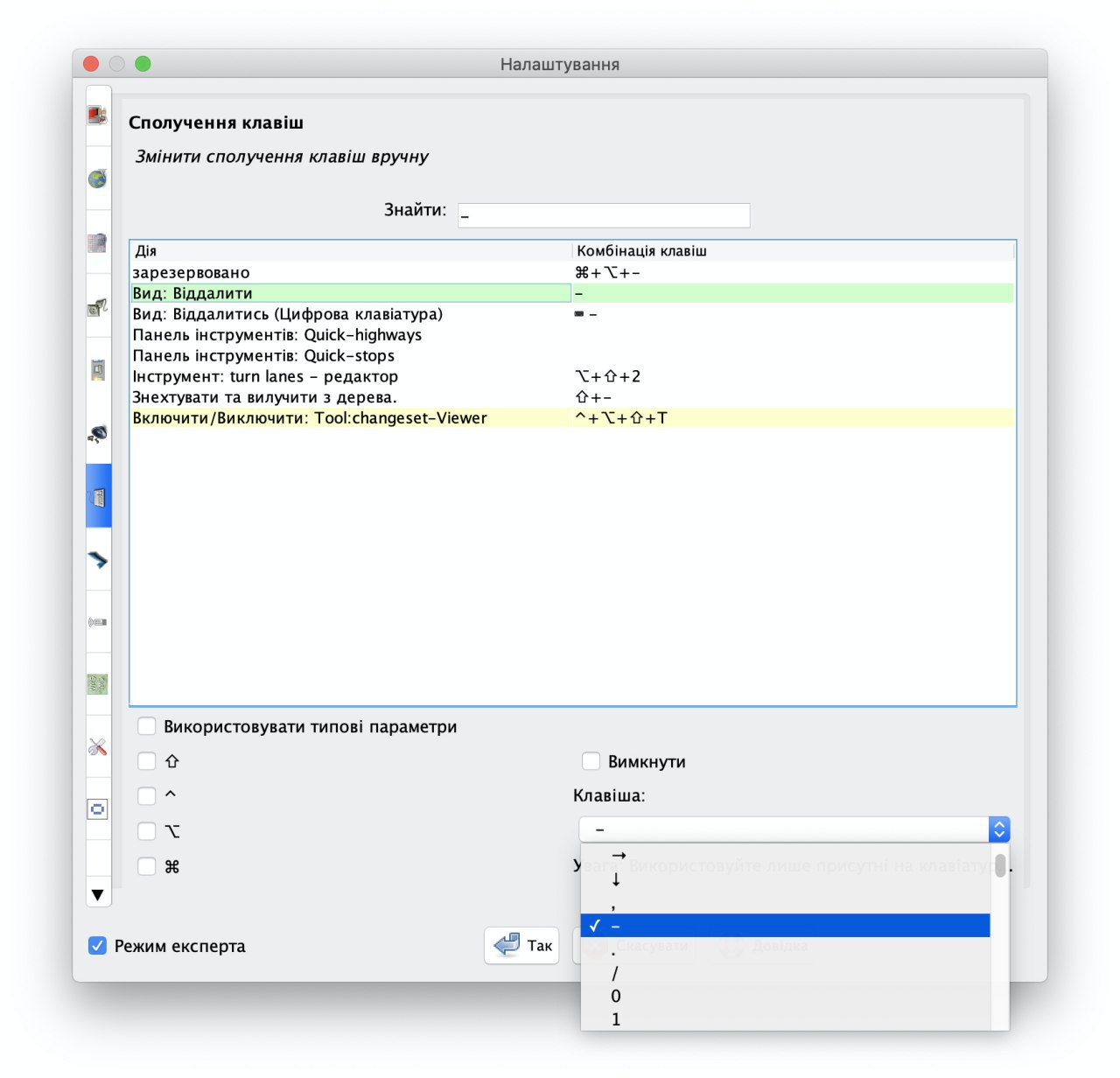Sort by the 'Дія' column header
Viewport: 1120px width, 1078px height.
[x=350, y=251]
